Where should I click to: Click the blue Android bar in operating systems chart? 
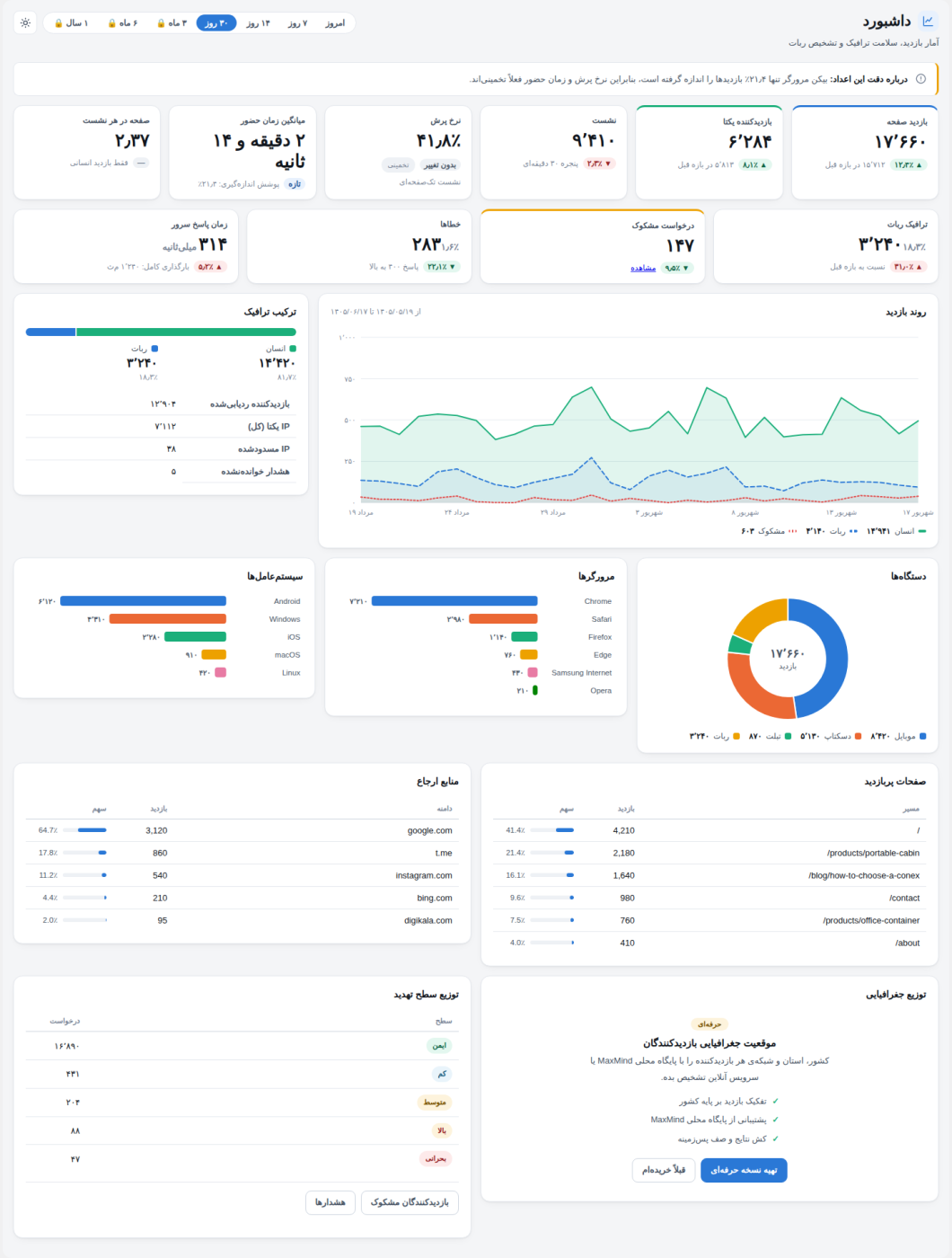[x=143, y=601]
